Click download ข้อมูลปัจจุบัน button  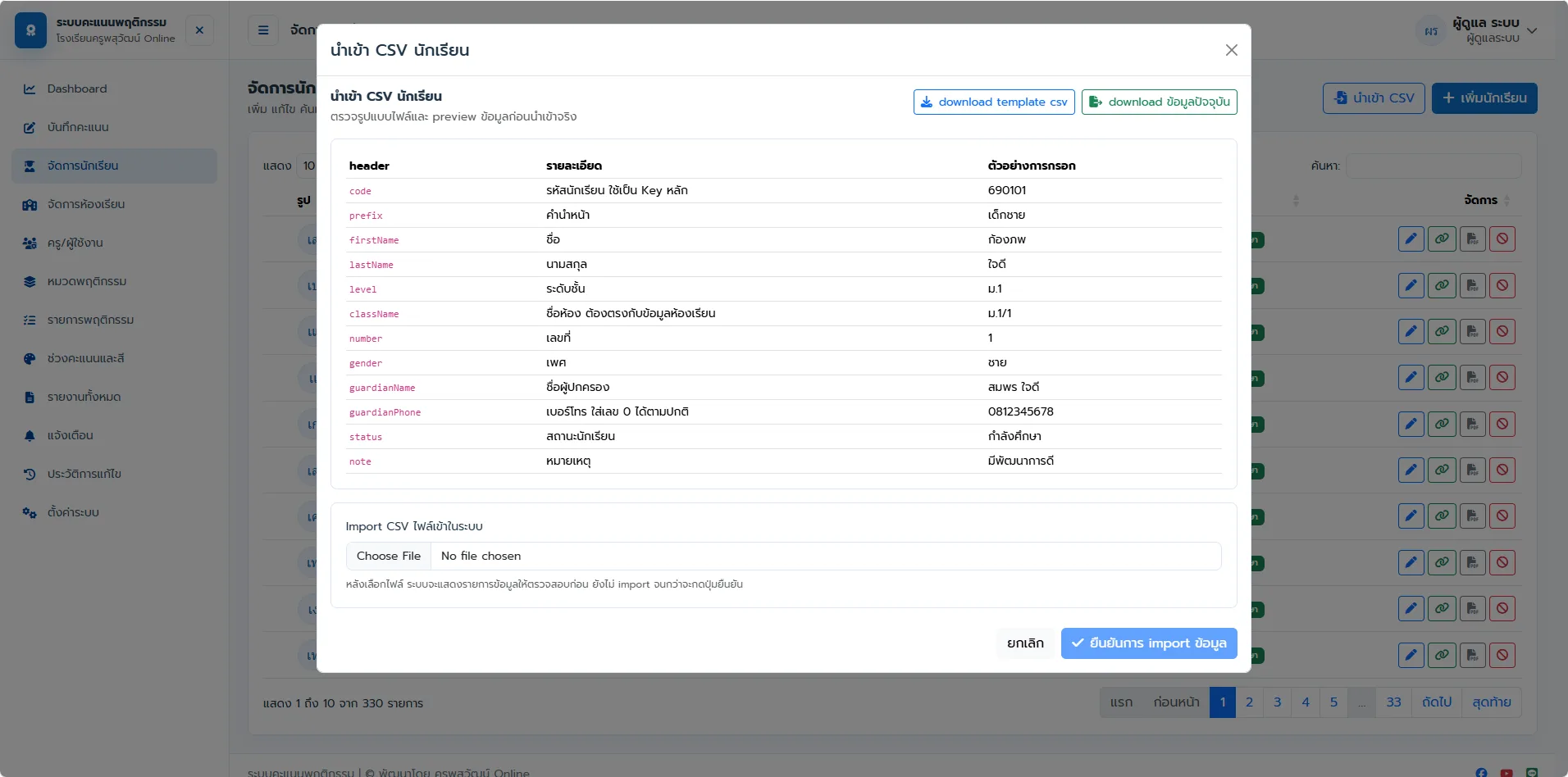(x=1159, y=102)
